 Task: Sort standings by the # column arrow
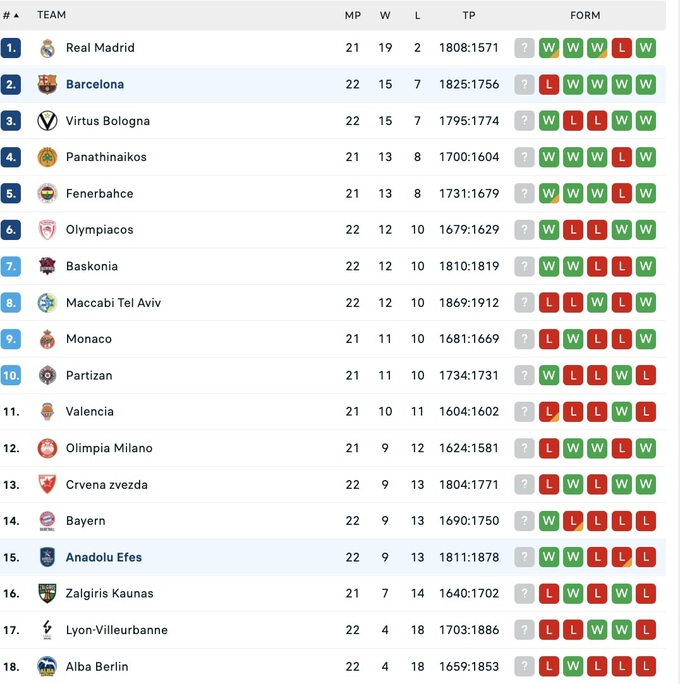tap(16, 15)
